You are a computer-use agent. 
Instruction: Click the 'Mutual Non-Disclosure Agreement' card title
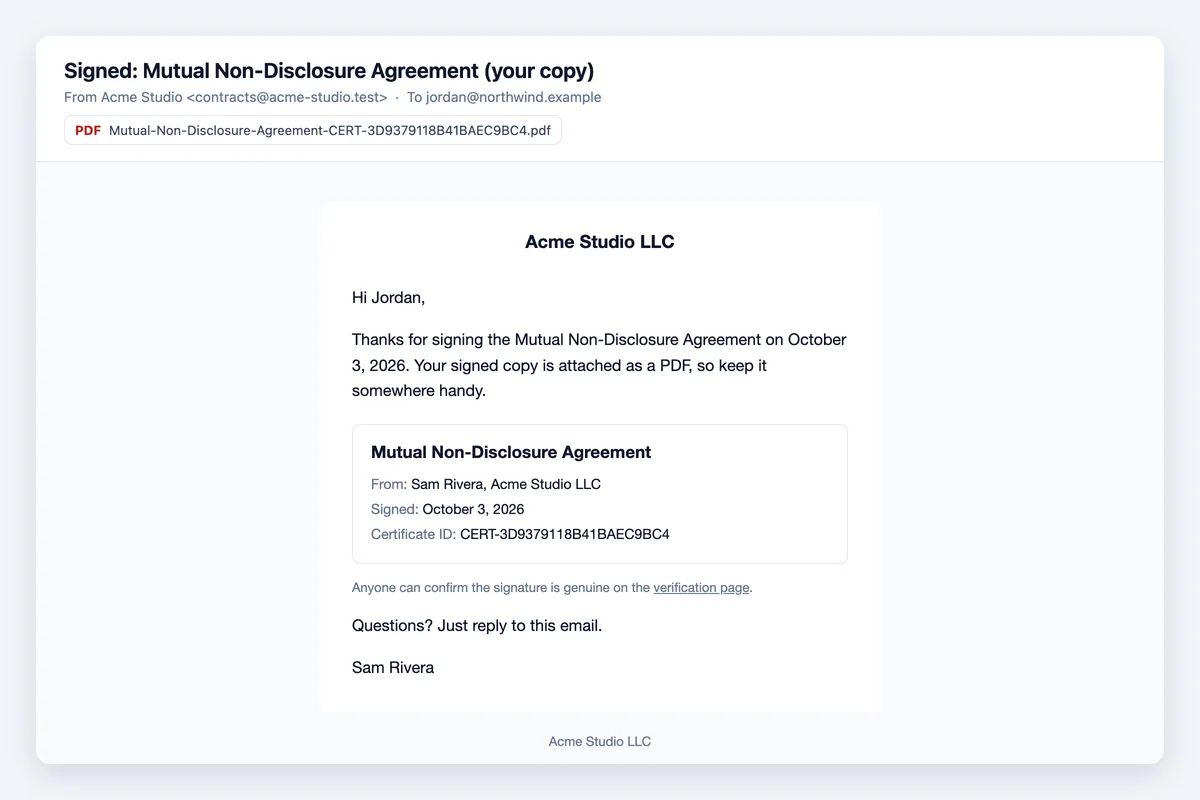point(511,452)
